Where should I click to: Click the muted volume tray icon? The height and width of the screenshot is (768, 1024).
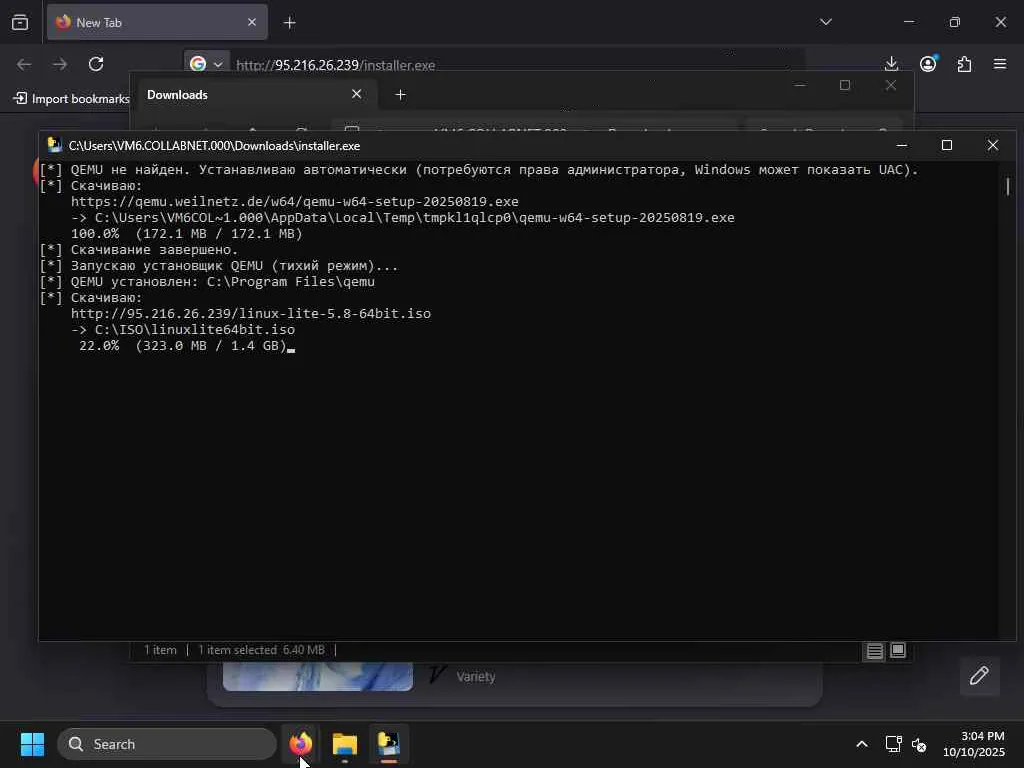(x=919, y=744)
